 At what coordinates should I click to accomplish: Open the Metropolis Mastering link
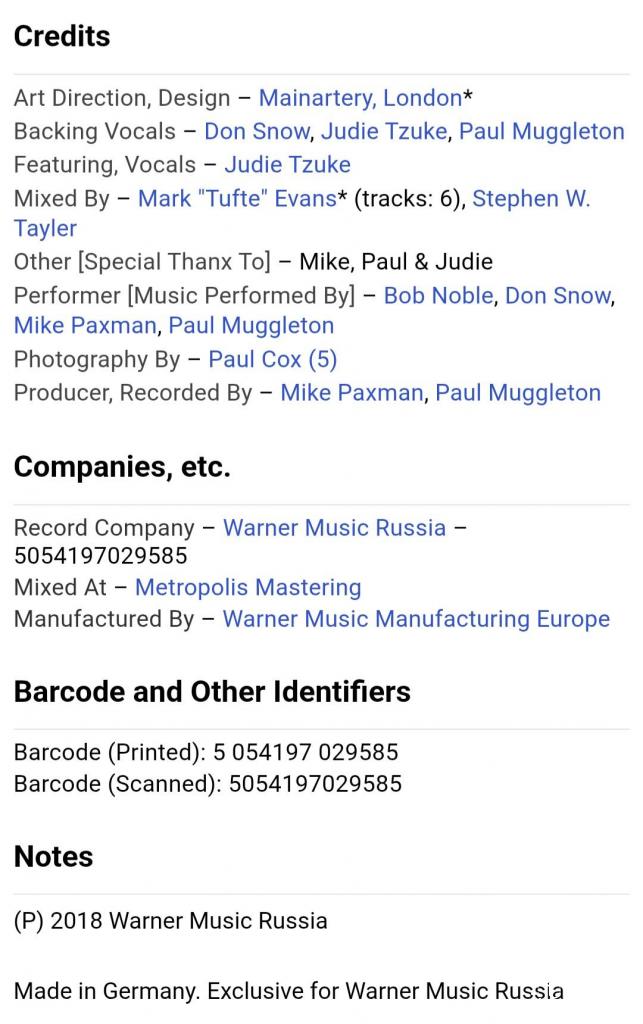tap(248, 587)
